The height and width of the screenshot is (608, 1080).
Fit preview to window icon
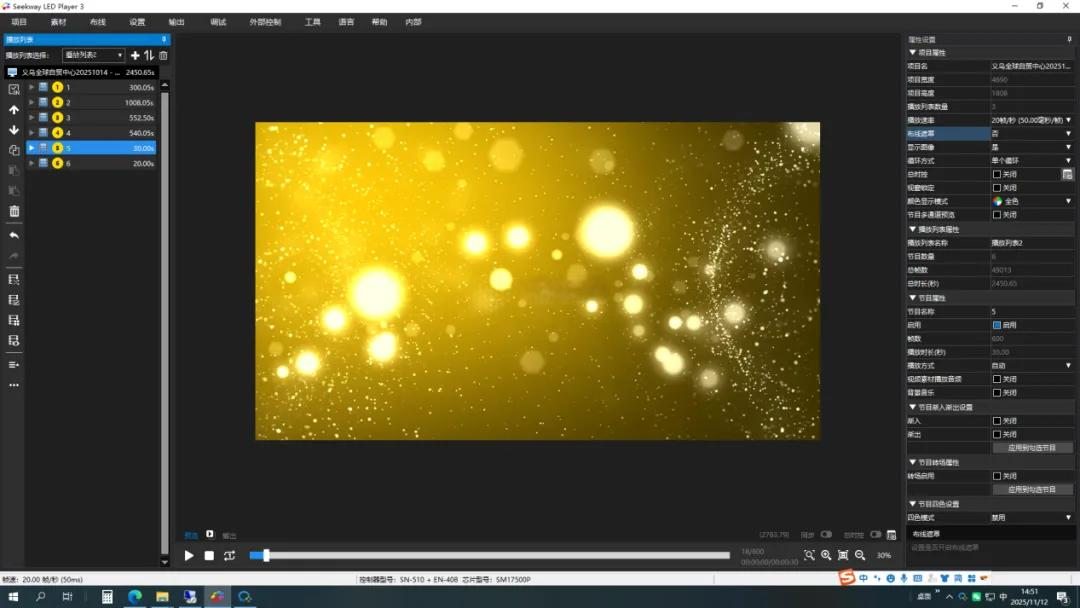843,555
